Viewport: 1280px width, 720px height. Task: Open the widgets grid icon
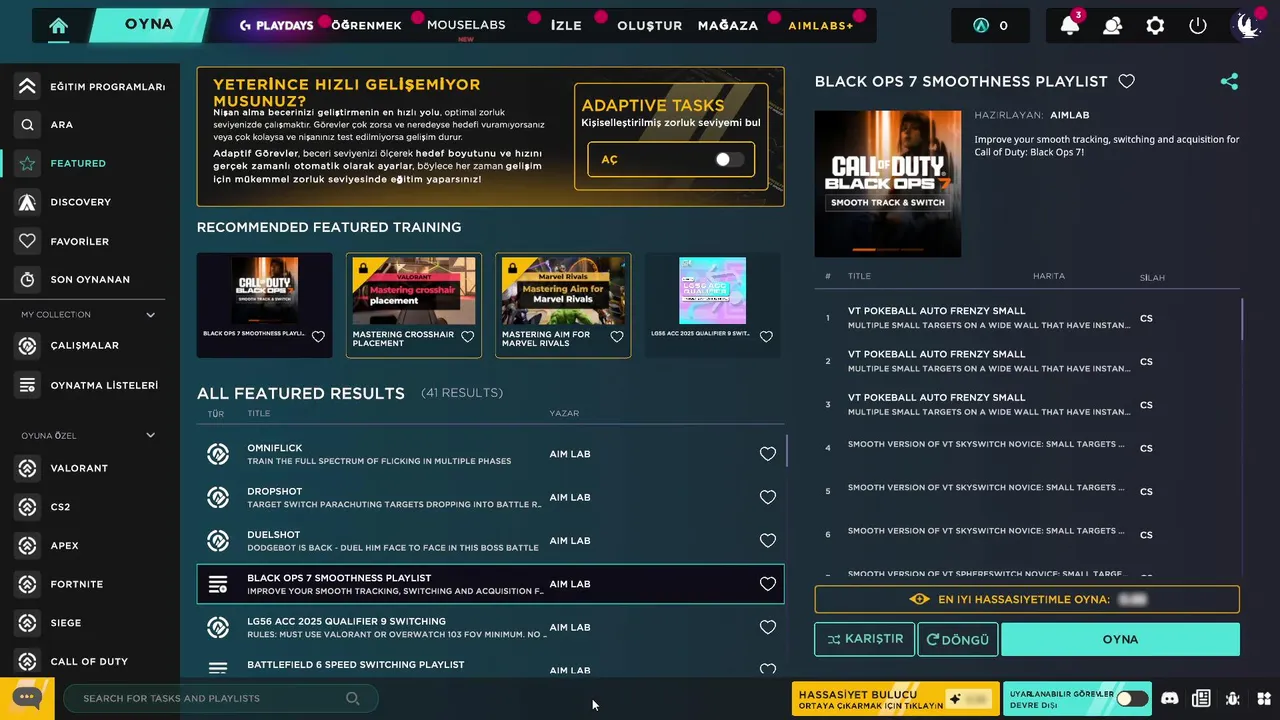pos(1264,699)
